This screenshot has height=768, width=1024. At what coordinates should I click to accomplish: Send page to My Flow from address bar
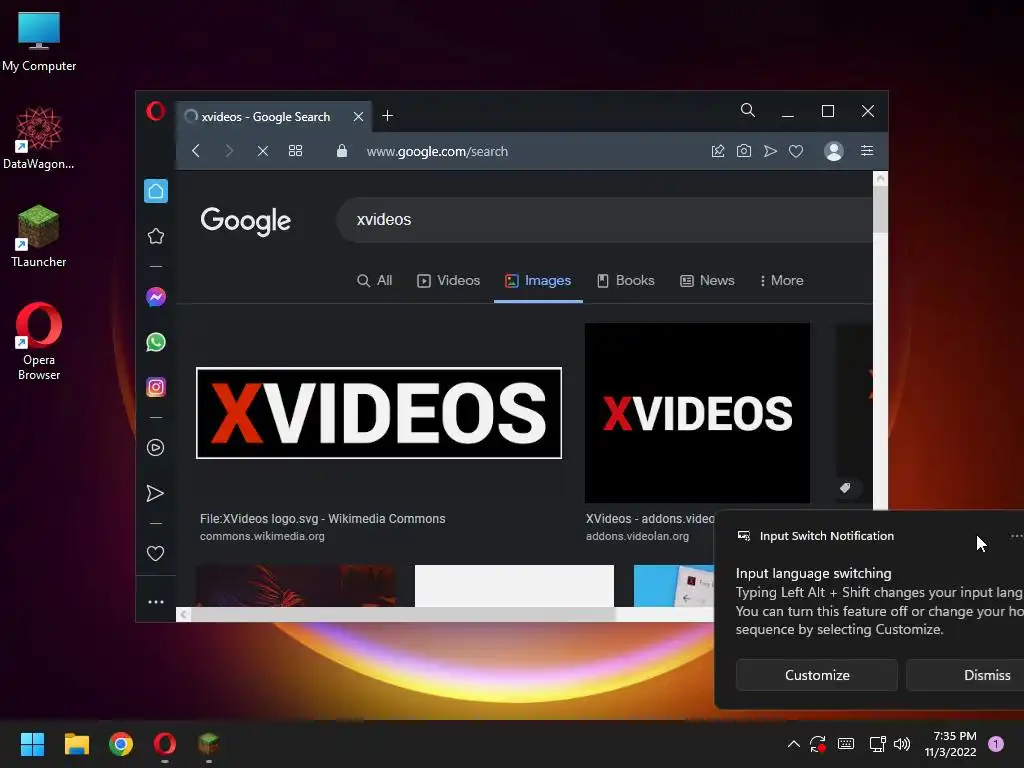pos(770,151)
